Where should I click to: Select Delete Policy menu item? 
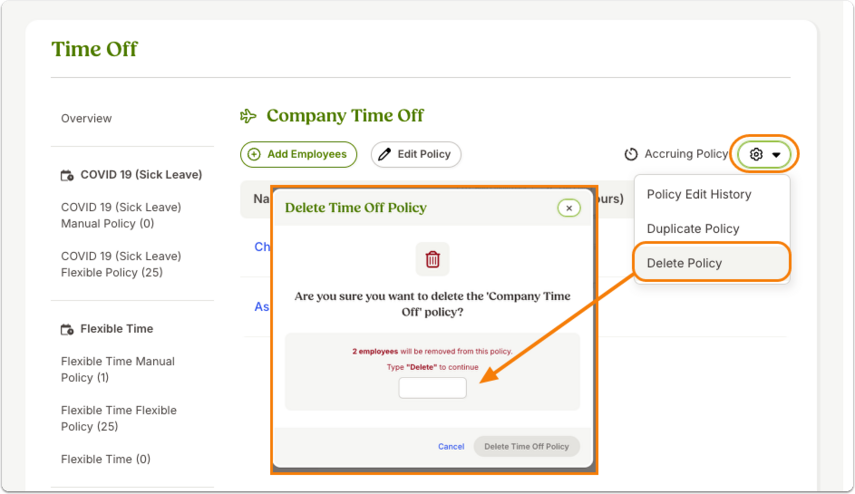coord(712,263)
